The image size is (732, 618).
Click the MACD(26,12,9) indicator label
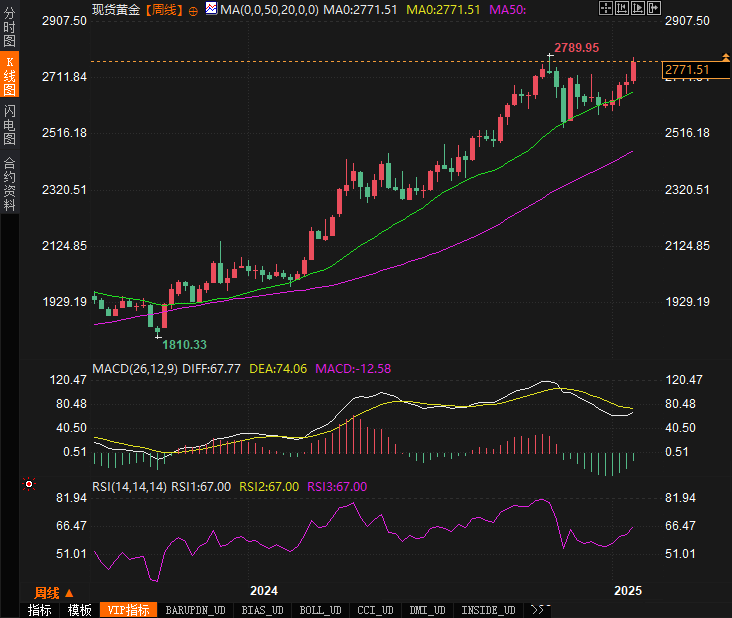pyautogui.click(x=134, y=368)
